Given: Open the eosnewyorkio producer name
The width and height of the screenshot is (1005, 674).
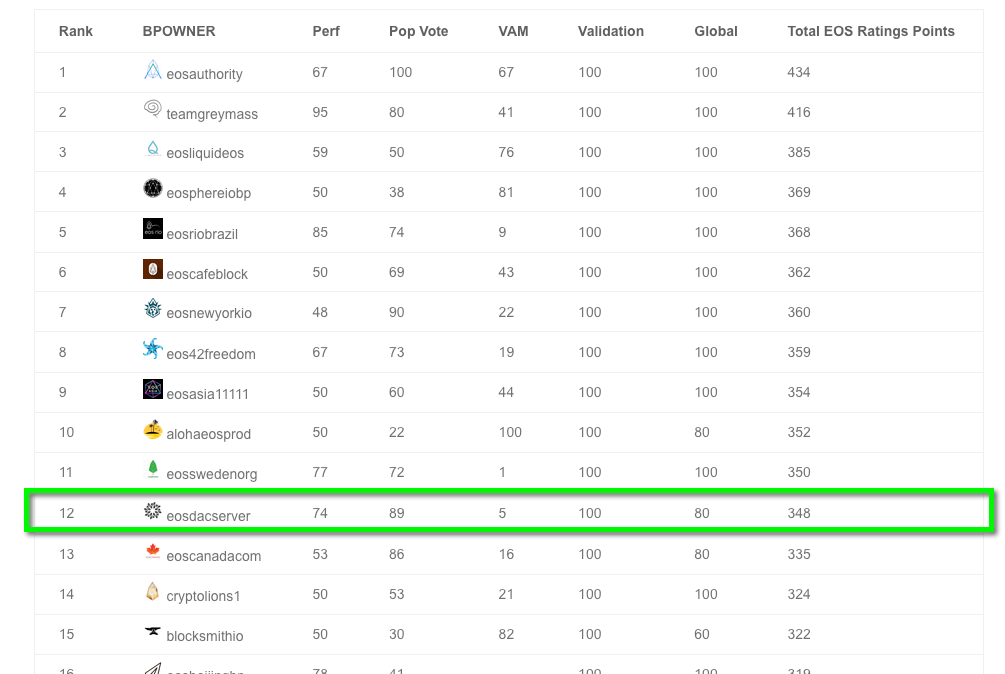Looking at the screenshot, I should coord(209,313).
